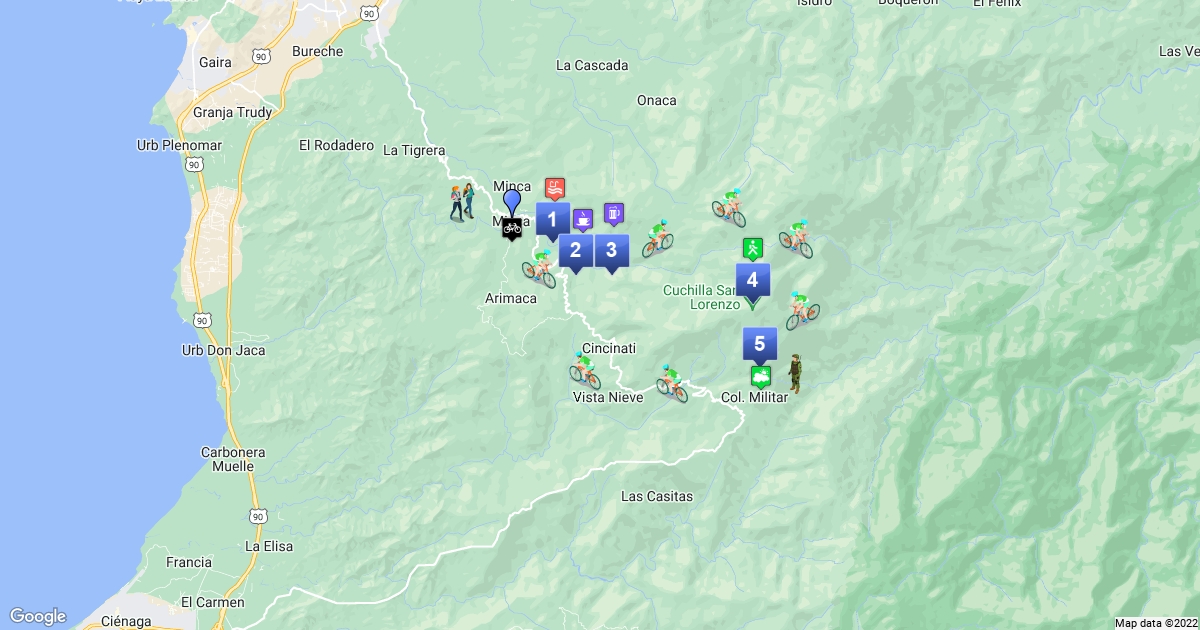
Task: Select numbered marker 2
Action: (x=575, y=251)
